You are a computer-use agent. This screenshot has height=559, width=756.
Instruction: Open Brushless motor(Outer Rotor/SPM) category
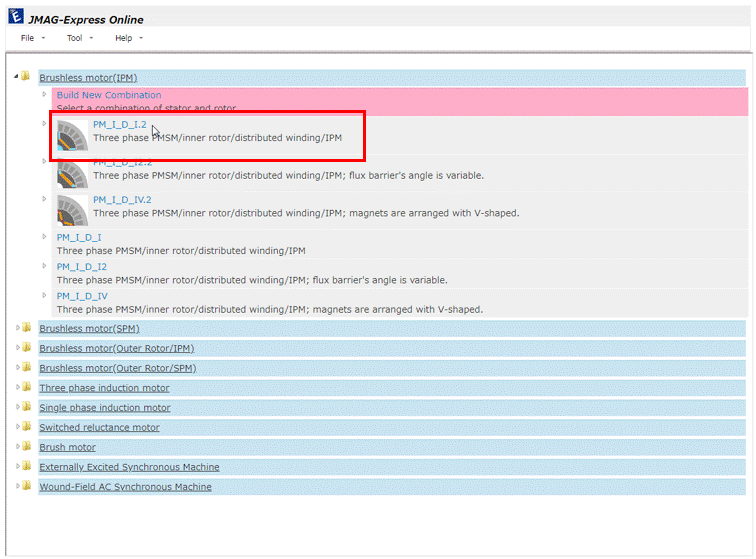click(117, 368)
